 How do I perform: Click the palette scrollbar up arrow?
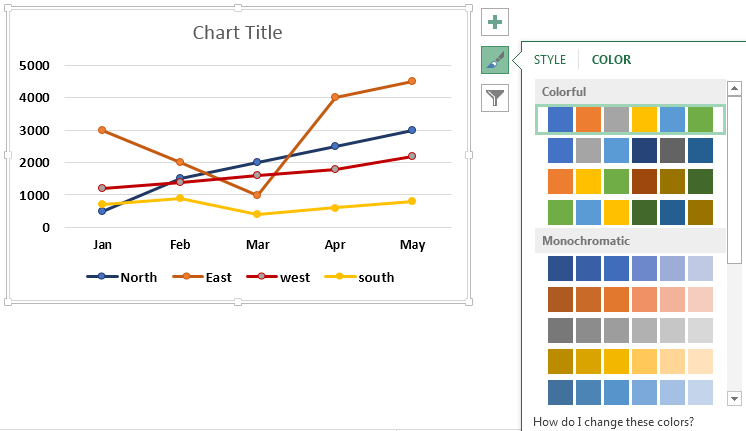(734, 88)
